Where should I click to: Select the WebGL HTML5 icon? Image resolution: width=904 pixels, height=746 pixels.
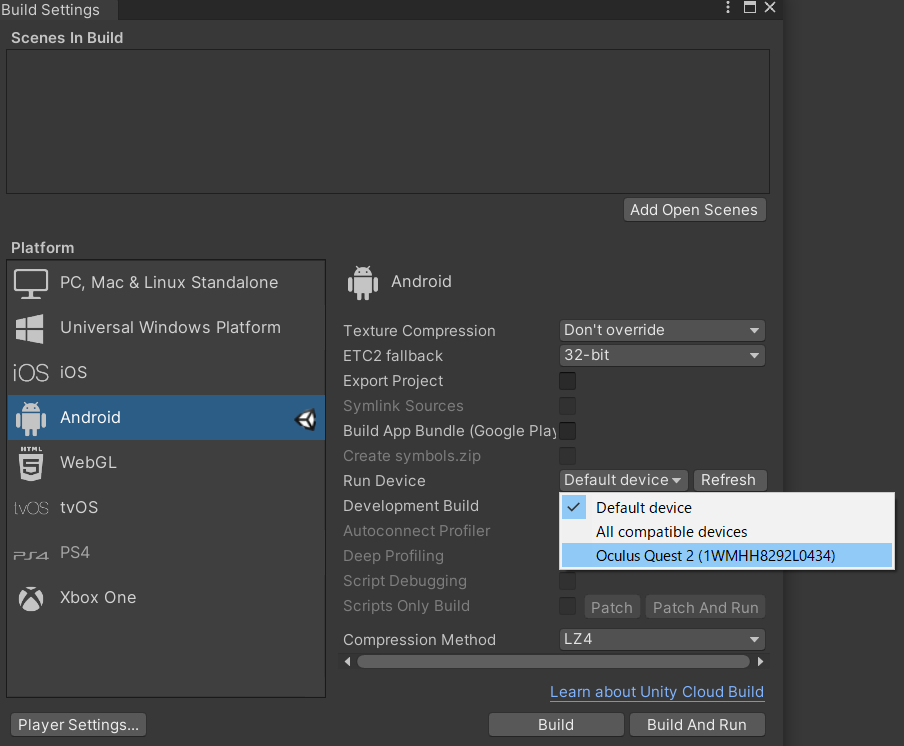click(31, 463)
